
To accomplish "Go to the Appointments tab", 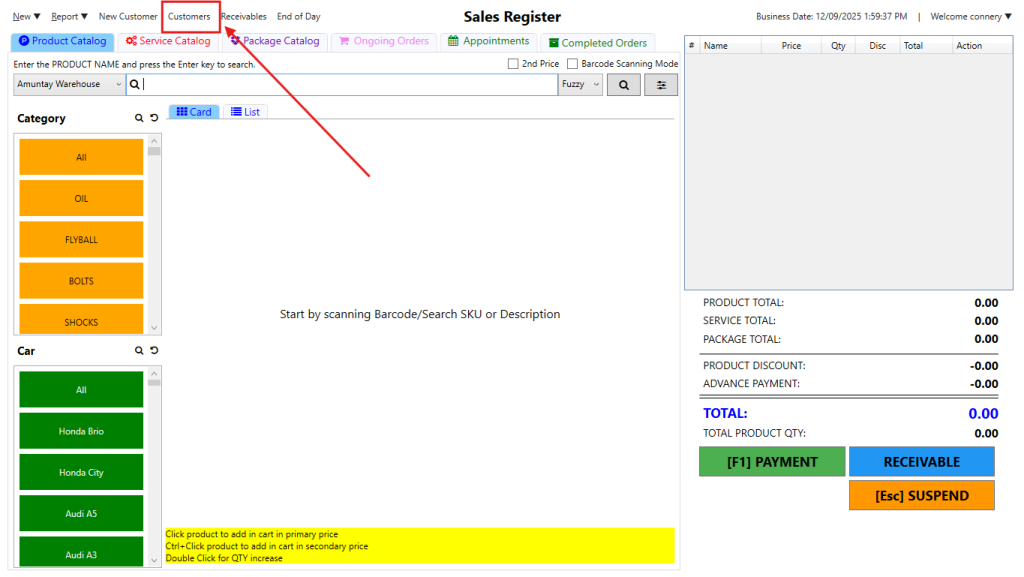I will pos(488,42).
